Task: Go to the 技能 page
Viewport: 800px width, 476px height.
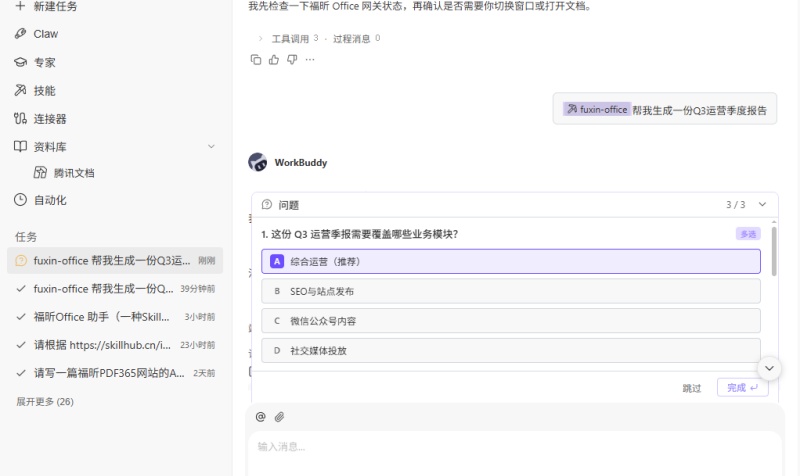Action: pos(44,91)
